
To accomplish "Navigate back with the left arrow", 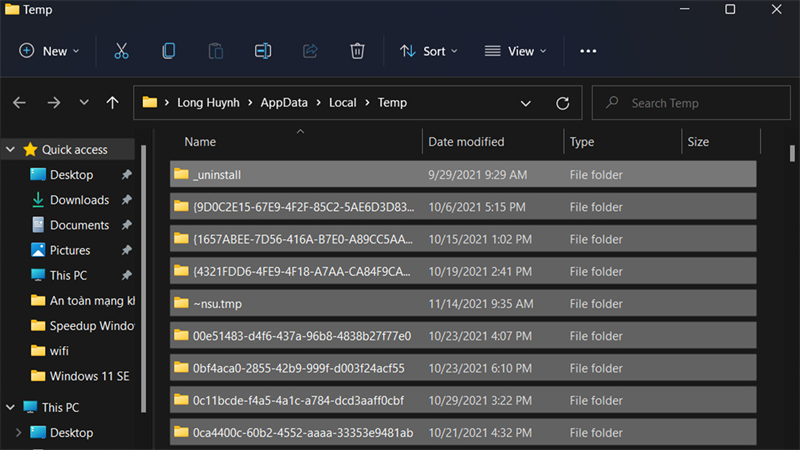I will click(x=20, y=103).
